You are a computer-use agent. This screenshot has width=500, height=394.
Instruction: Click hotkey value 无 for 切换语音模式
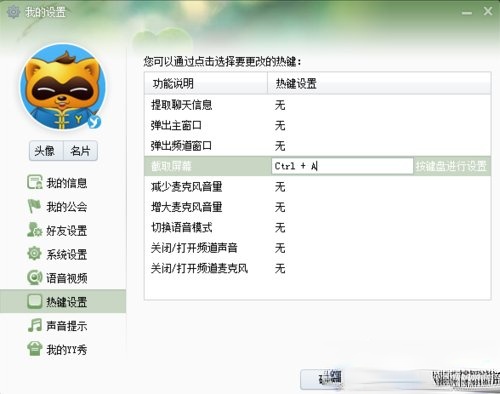click(280, 227)
